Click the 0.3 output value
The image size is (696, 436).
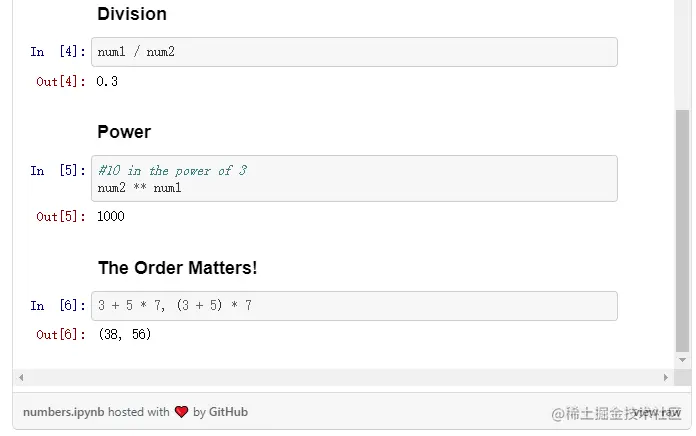tap(107, 81)
